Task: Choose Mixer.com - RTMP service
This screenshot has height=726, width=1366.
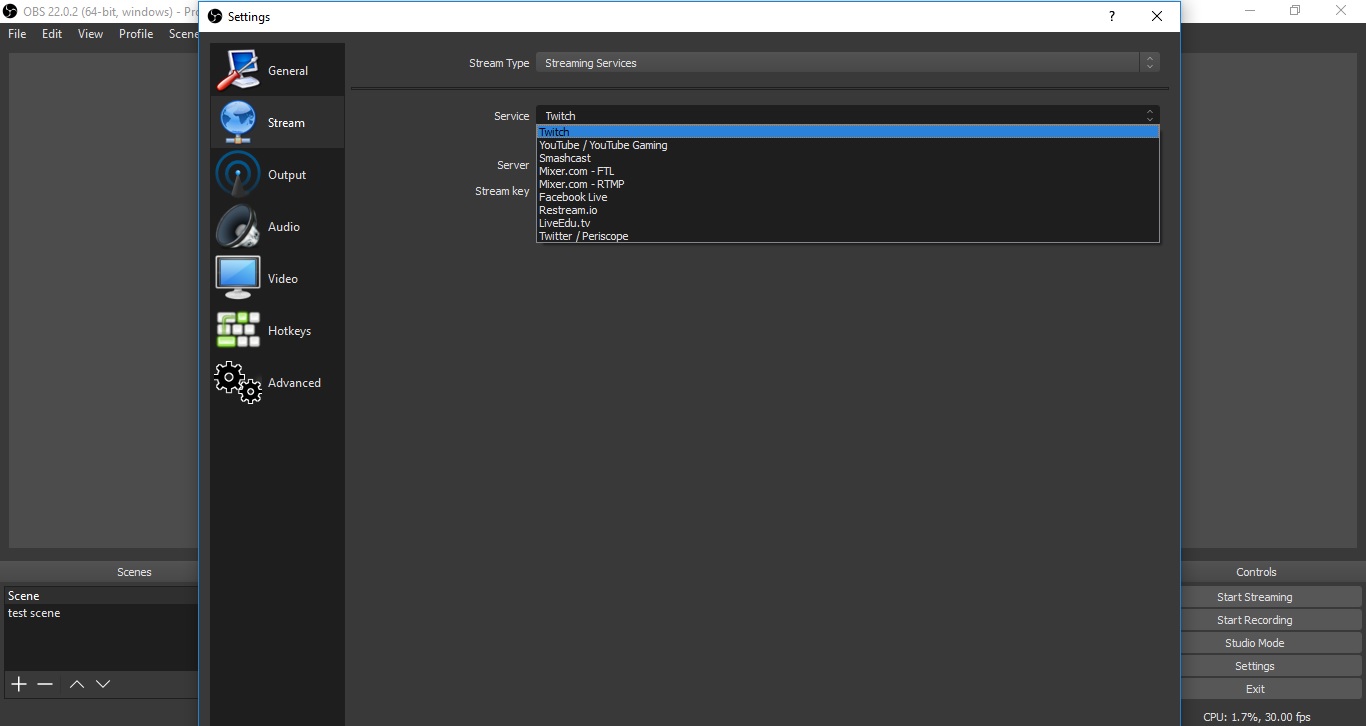Action: coord(848,184)
